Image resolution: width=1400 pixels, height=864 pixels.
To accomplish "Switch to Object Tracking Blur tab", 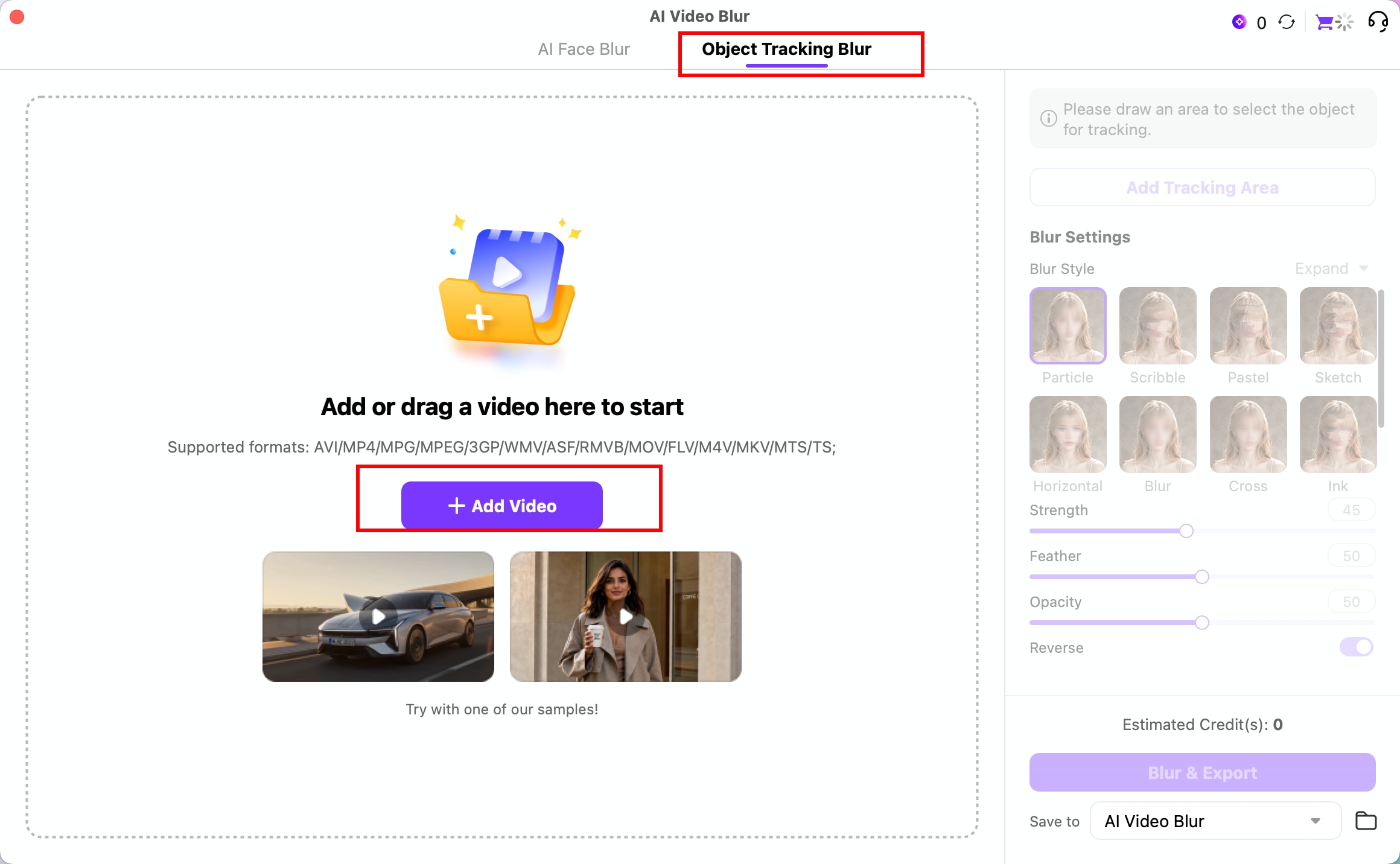I will 786,49.
